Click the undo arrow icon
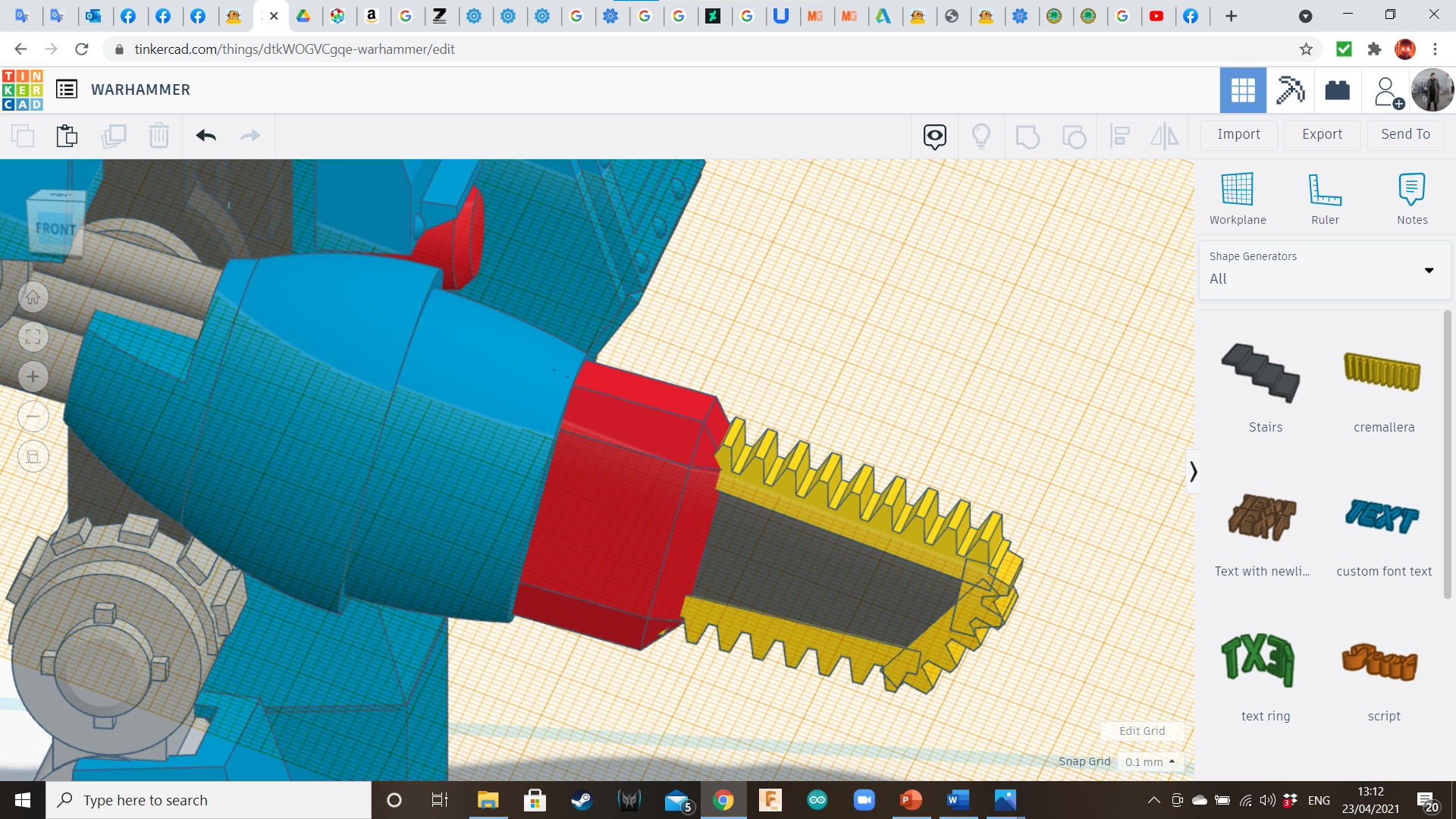The width and height of the screenshot is (1456, 819). coord(206,136)
